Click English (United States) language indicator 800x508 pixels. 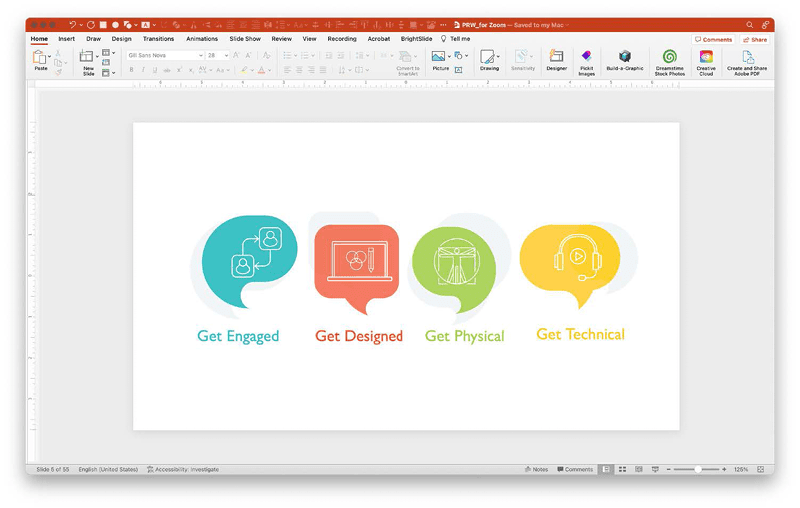coord(108,469)
